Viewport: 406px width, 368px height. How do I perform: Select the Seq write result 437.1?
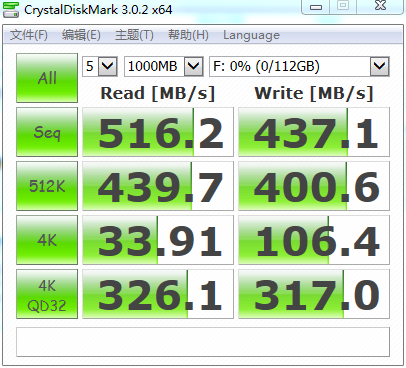click(314, 132)
